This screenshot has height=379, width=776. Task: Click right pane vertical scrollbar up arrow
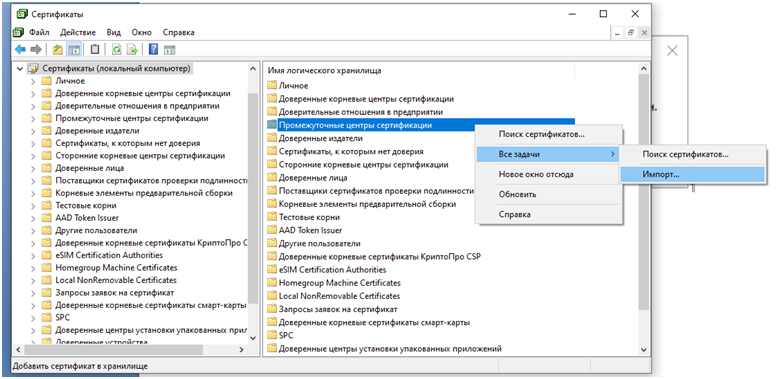pos(644,69)
